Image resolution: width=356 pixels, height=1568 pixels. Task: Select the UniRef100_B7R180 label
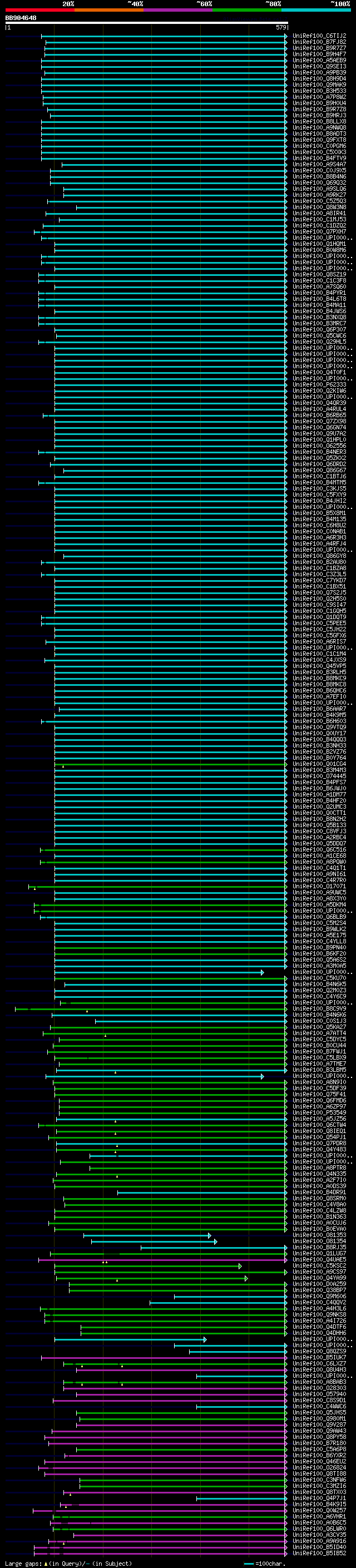click(x=319, y=1443)
